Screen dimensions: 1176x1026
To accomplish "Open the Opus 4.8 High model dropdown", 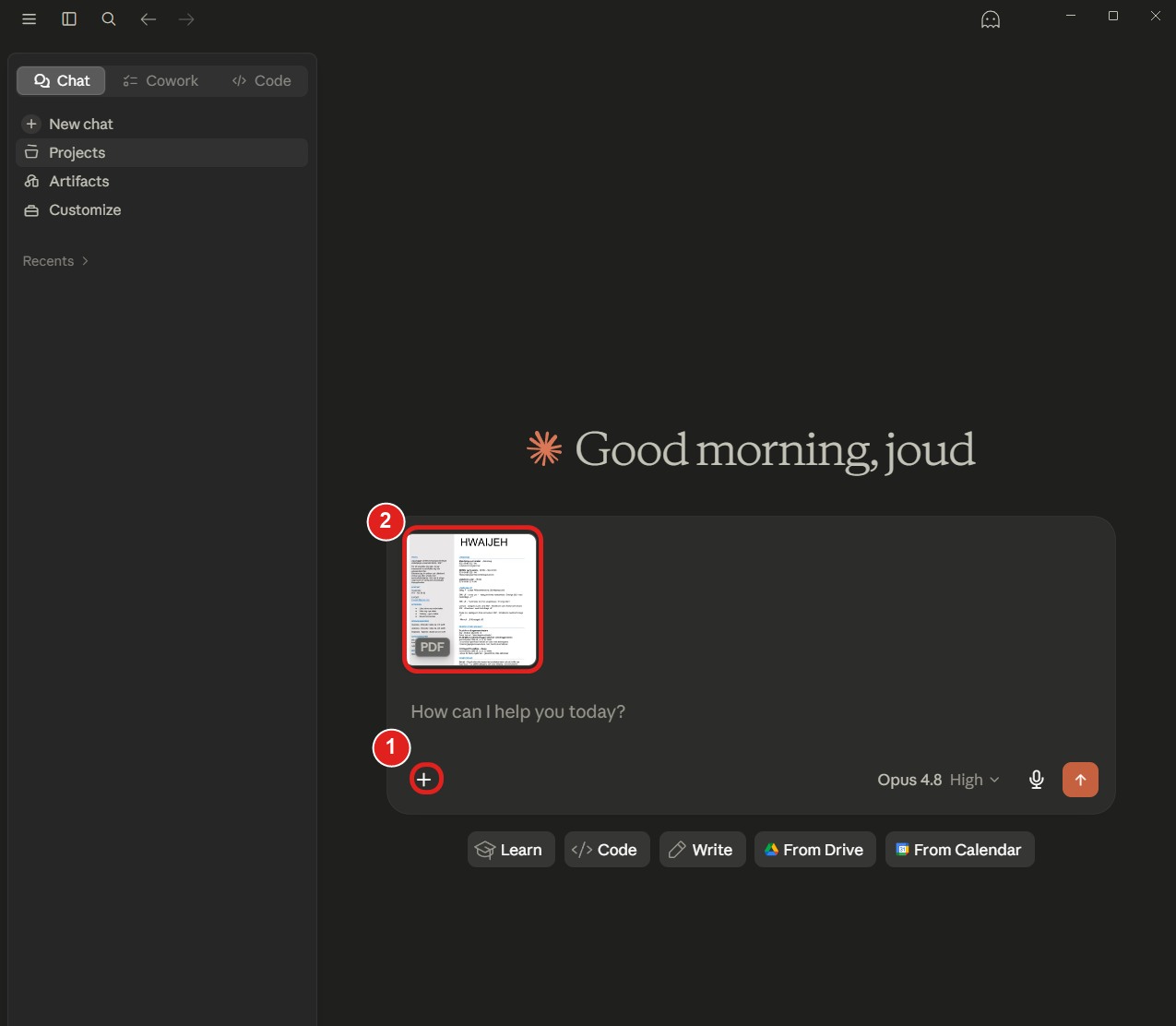I will click(x=938, y=780).
